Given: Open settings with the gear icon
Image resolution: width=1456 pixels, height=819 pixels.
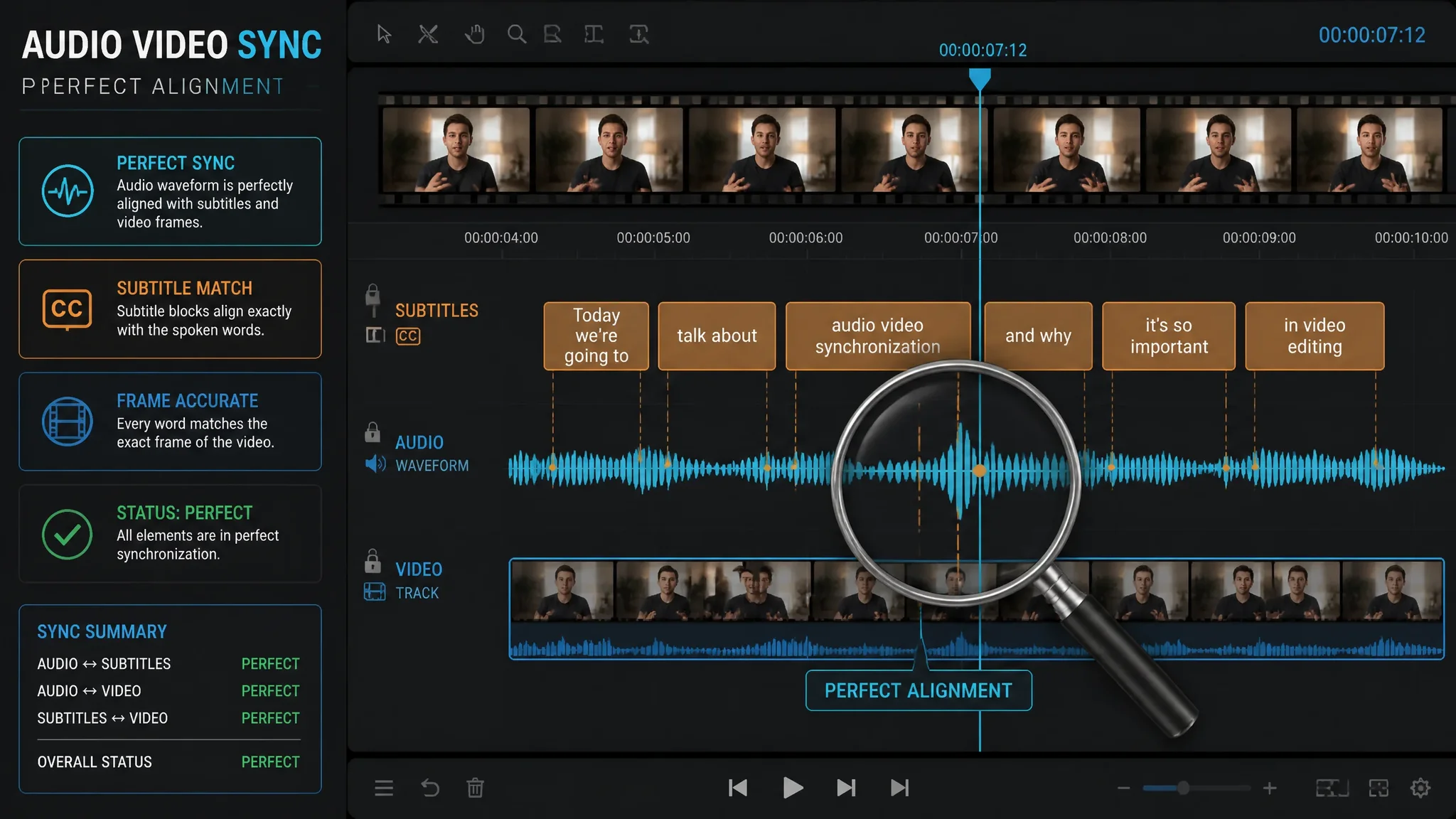Looking at the screenshot, I should [1420, 788].
